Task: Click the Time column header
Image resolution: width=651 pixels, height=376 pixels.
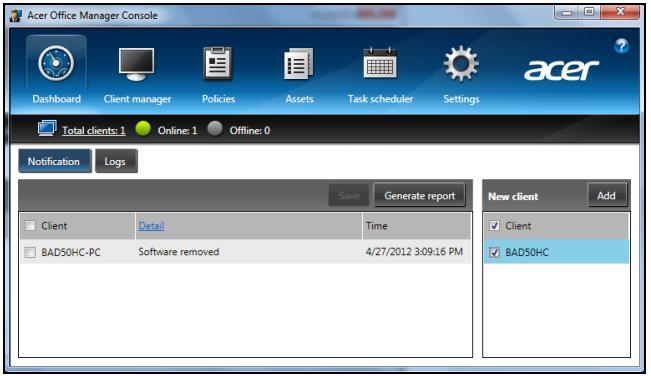Action: pos(416,226)
